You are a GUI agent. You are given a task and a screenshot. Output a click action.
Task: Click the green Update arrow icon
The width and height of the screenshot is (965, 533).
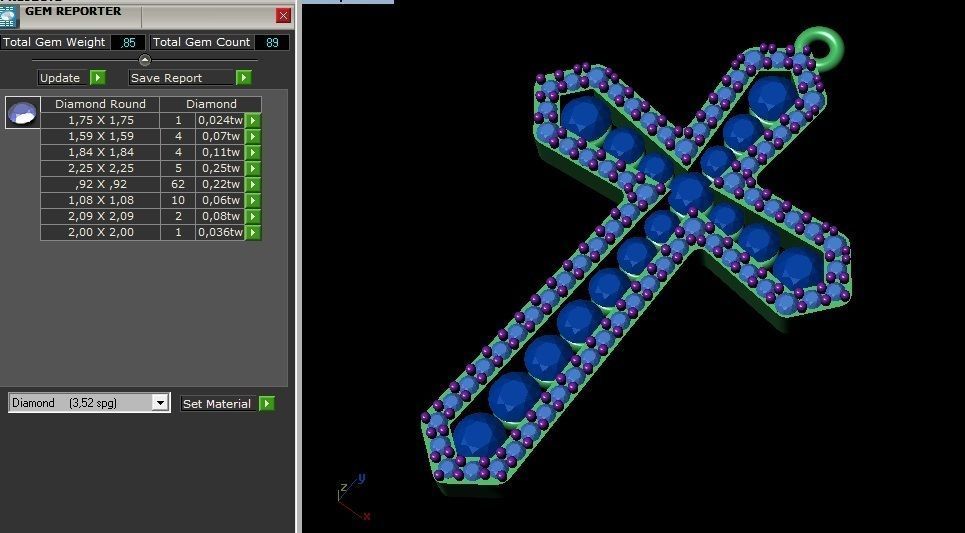[x=98, y=78]
